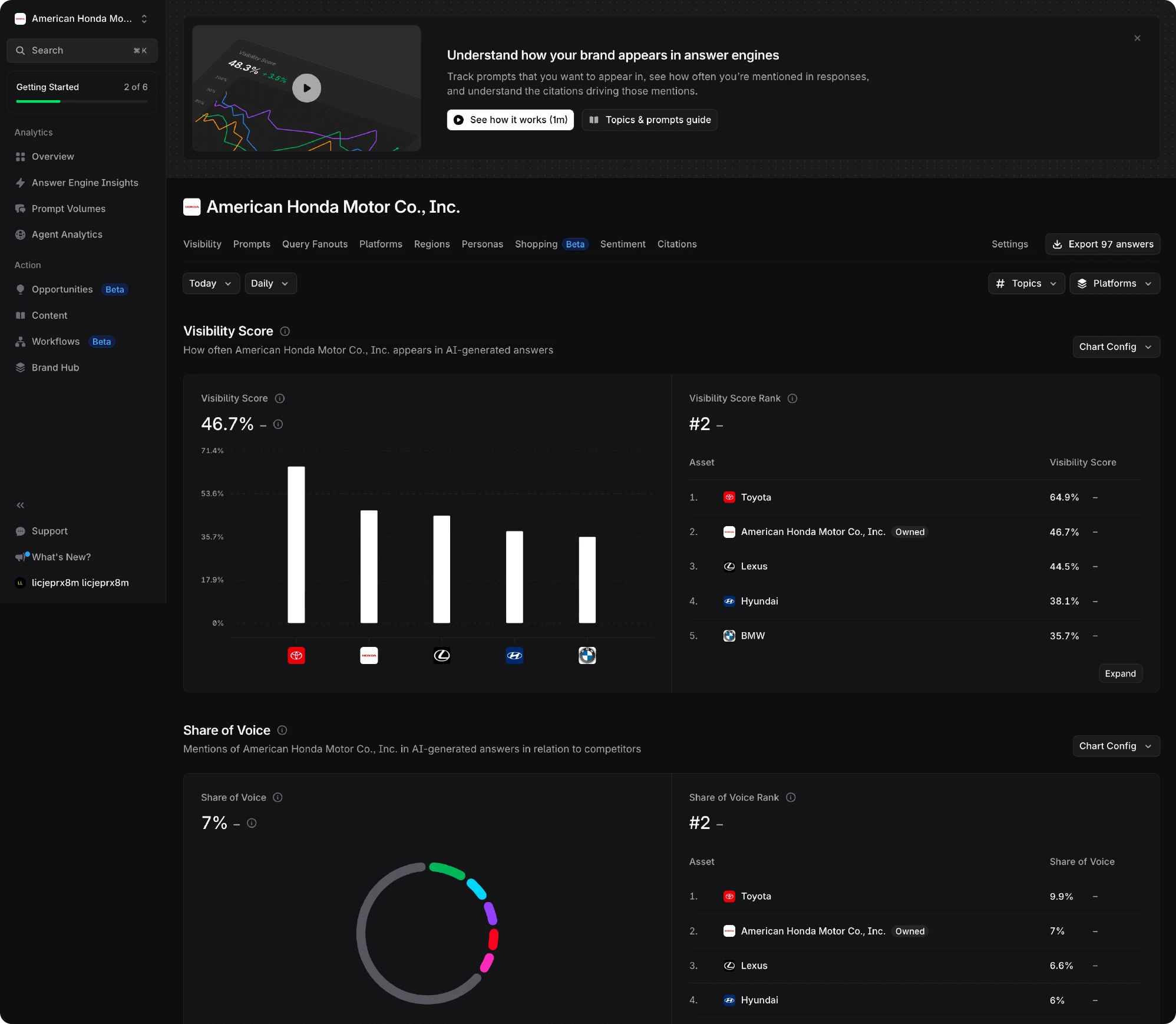Switch to the Regions tab
The width and height of the screenshot is (1176, 1024).
tap(432, 244)
